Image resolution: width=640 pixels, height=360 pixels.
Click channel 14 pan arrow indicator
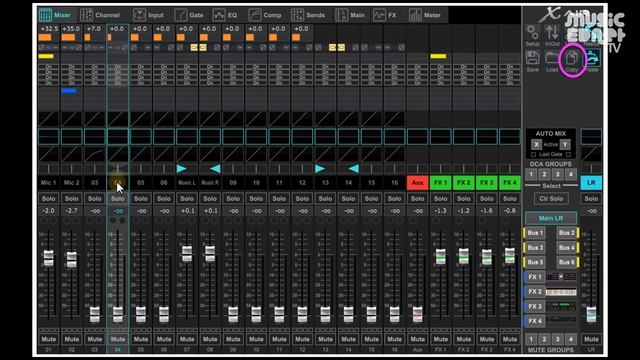(x=353, y=168)
